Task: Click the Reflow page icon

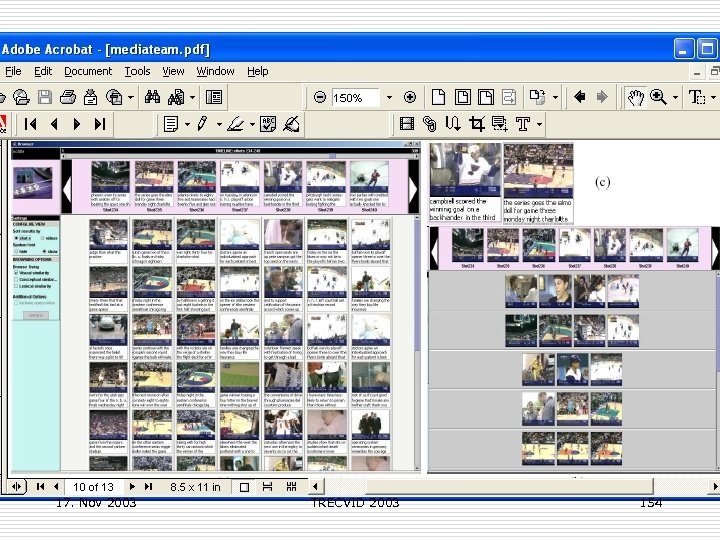Action: point(509,97)
